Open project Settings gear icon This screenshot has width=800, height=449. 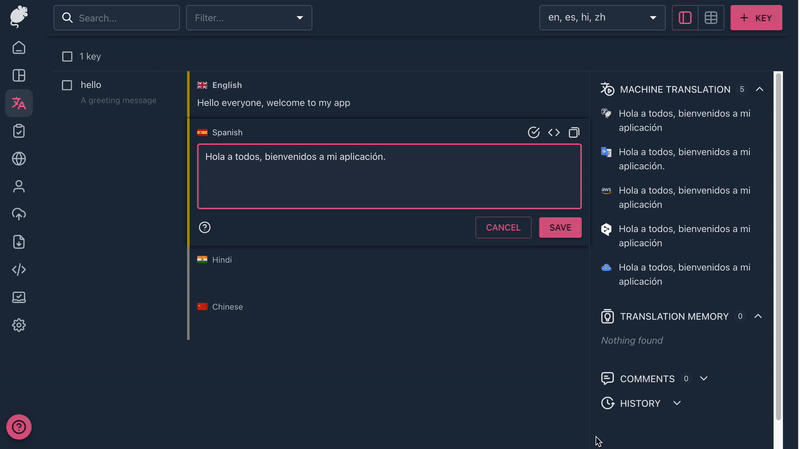19,325
